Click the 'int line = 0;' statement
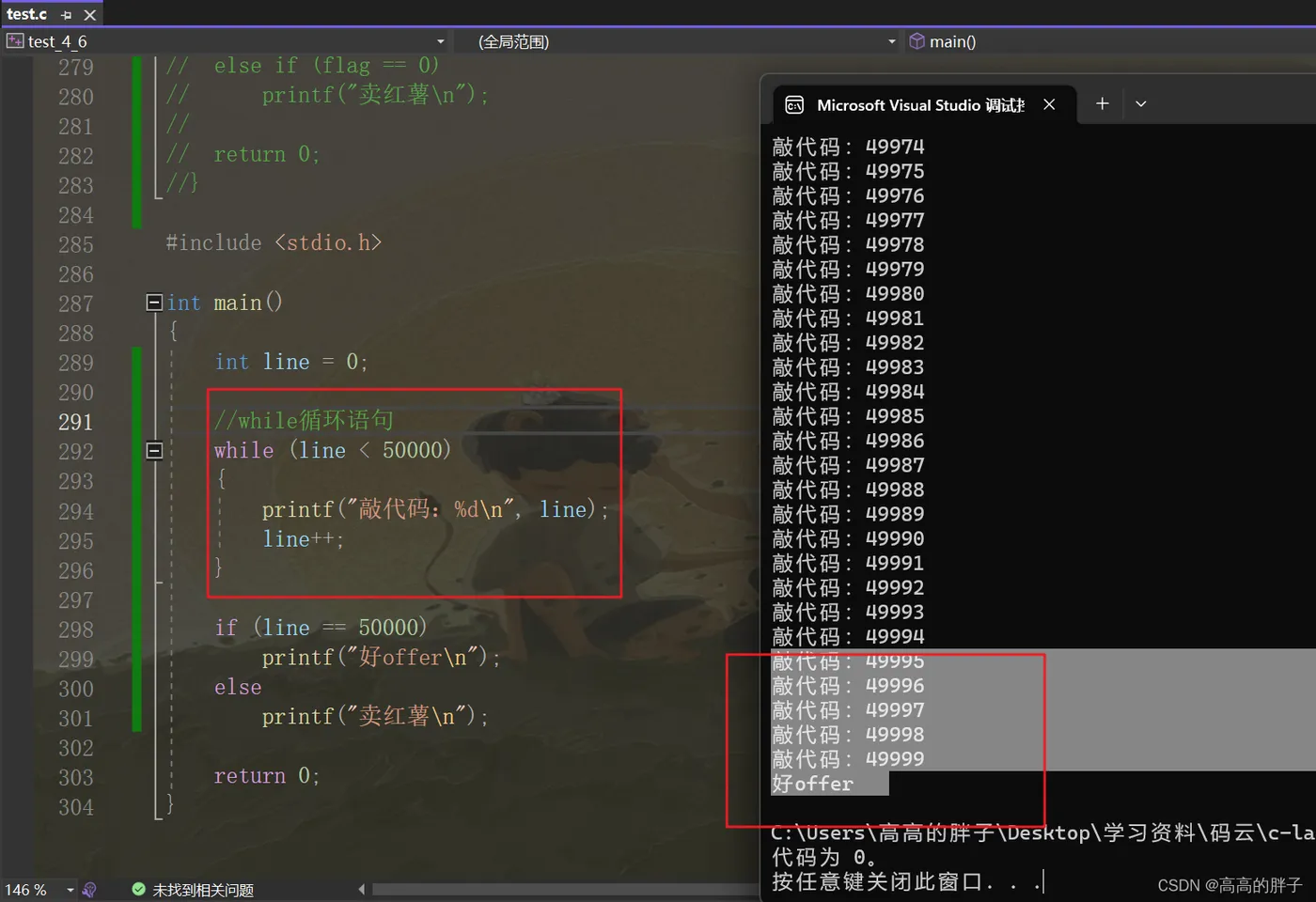1316x902 pixels. pos(291,363)
